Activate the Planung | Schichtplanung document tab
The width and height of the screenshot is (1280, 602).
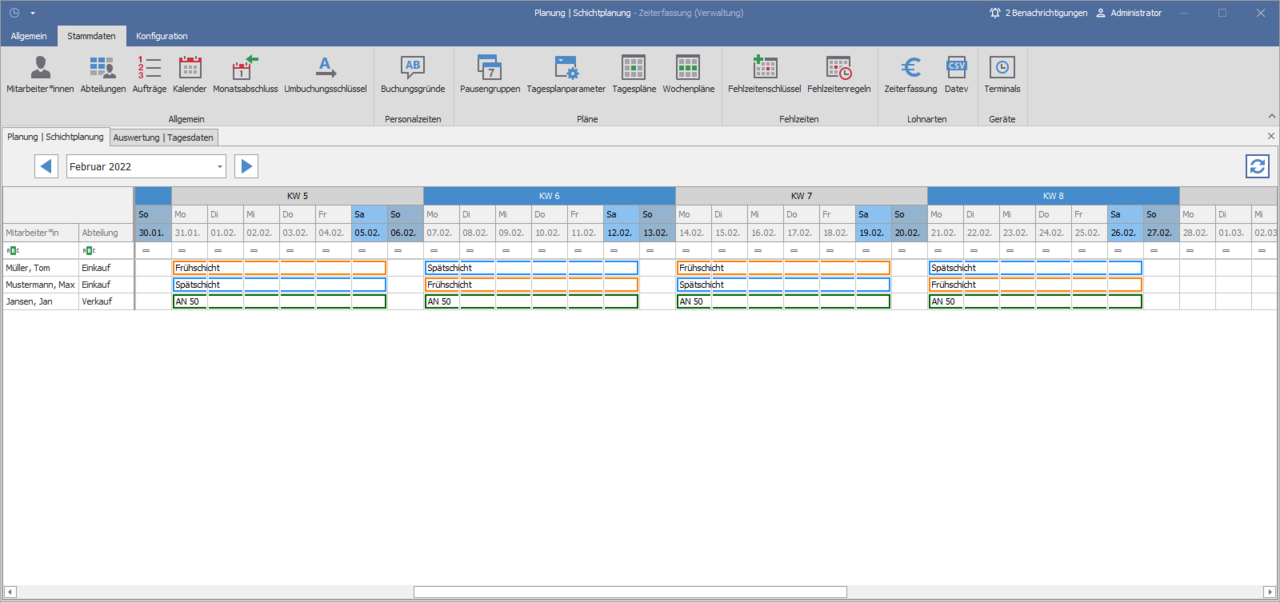(x=55, y=136)
